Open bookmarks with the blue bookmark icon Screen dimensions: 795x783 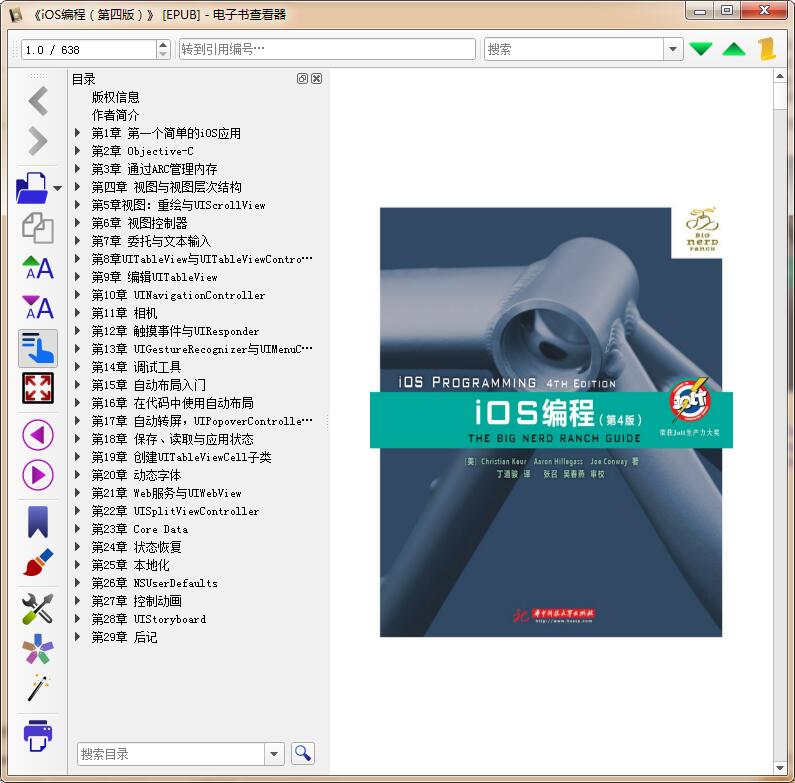point(38,521)
